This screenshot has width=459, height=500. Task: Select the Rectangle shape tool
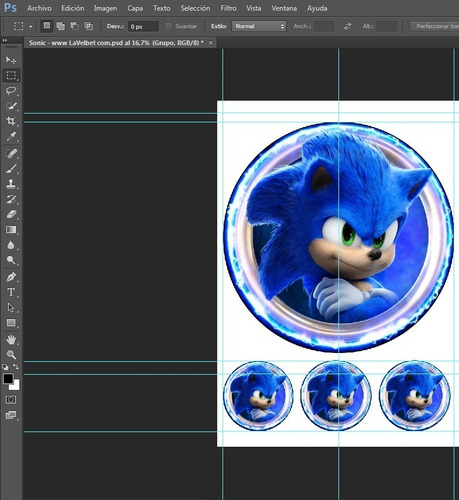11,323
